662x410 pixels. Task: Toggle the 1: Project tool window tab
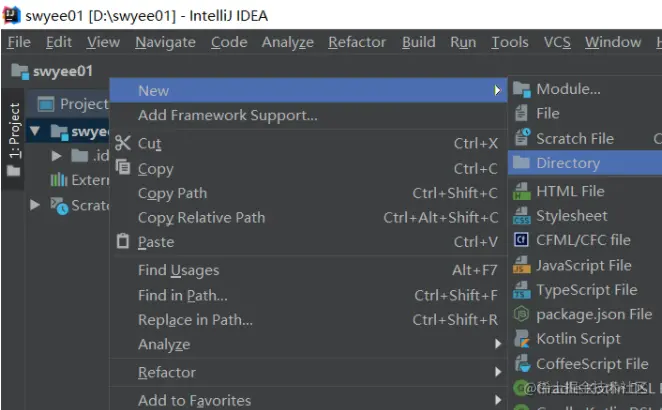tap(14, 139)
